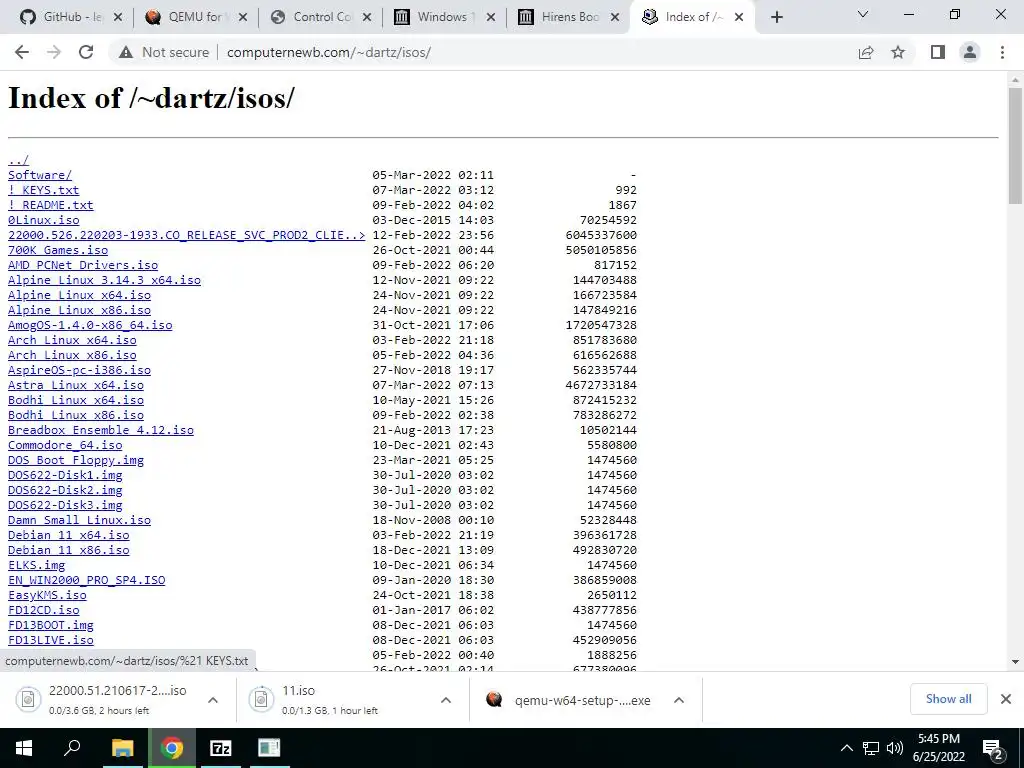Open the Windows Start menu
The width and height of the screenshot is (1024, 768).
click(x=24, y=748)
